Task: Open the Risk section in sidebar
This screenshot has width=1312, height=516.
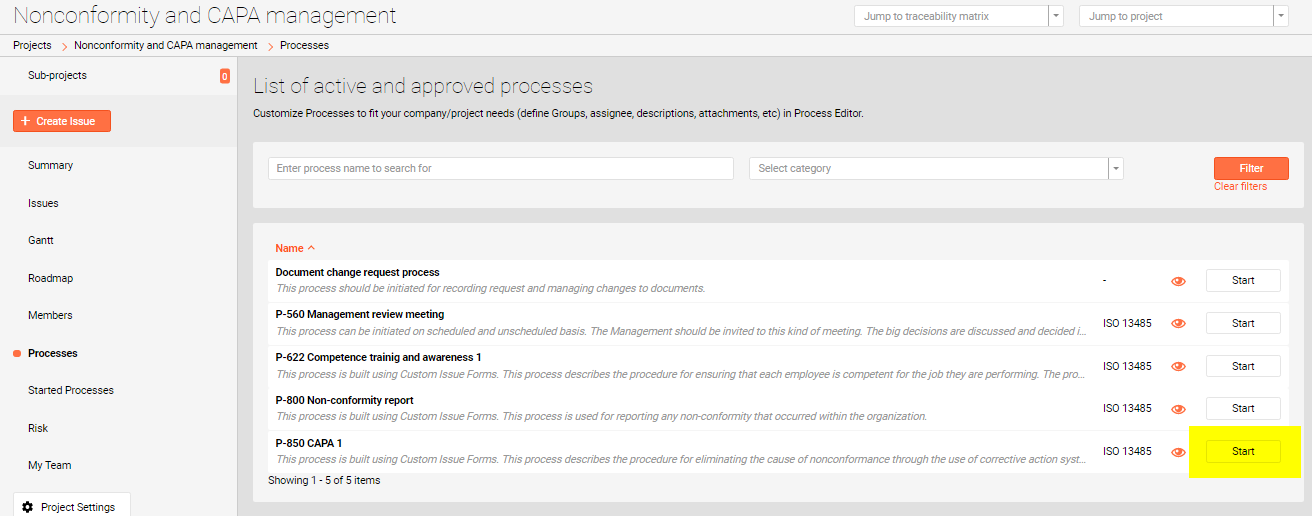Action: click(x=38, y=428)
